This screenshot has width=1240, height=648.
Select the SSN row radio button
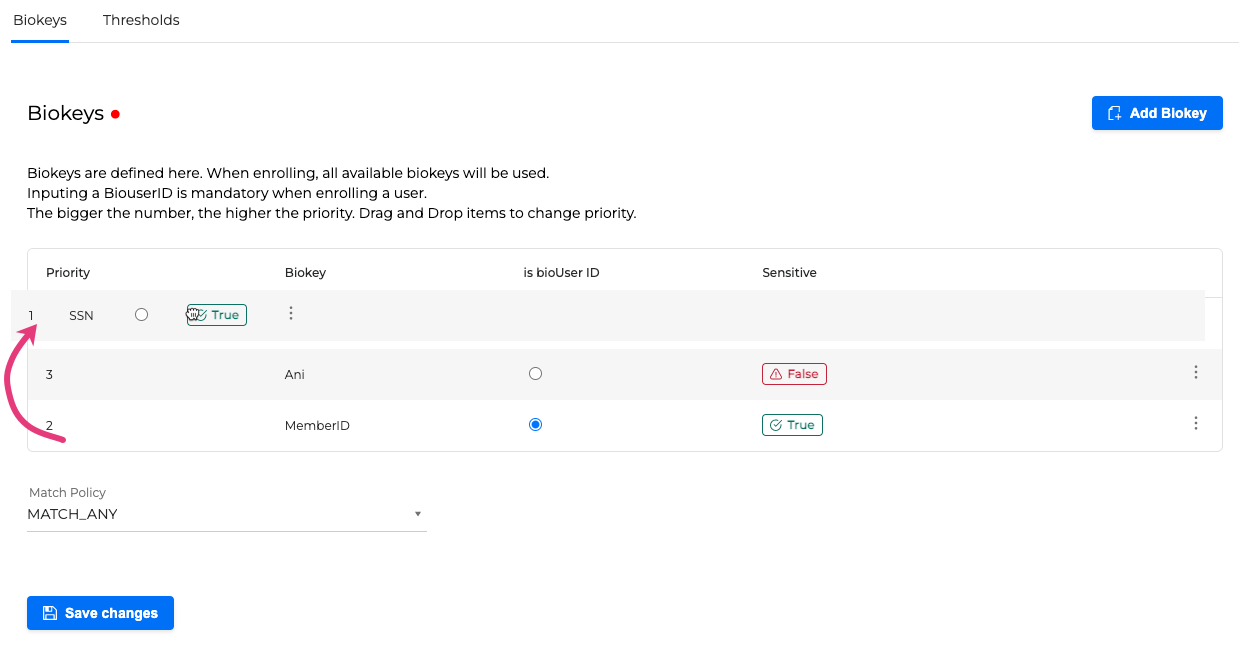141,314
